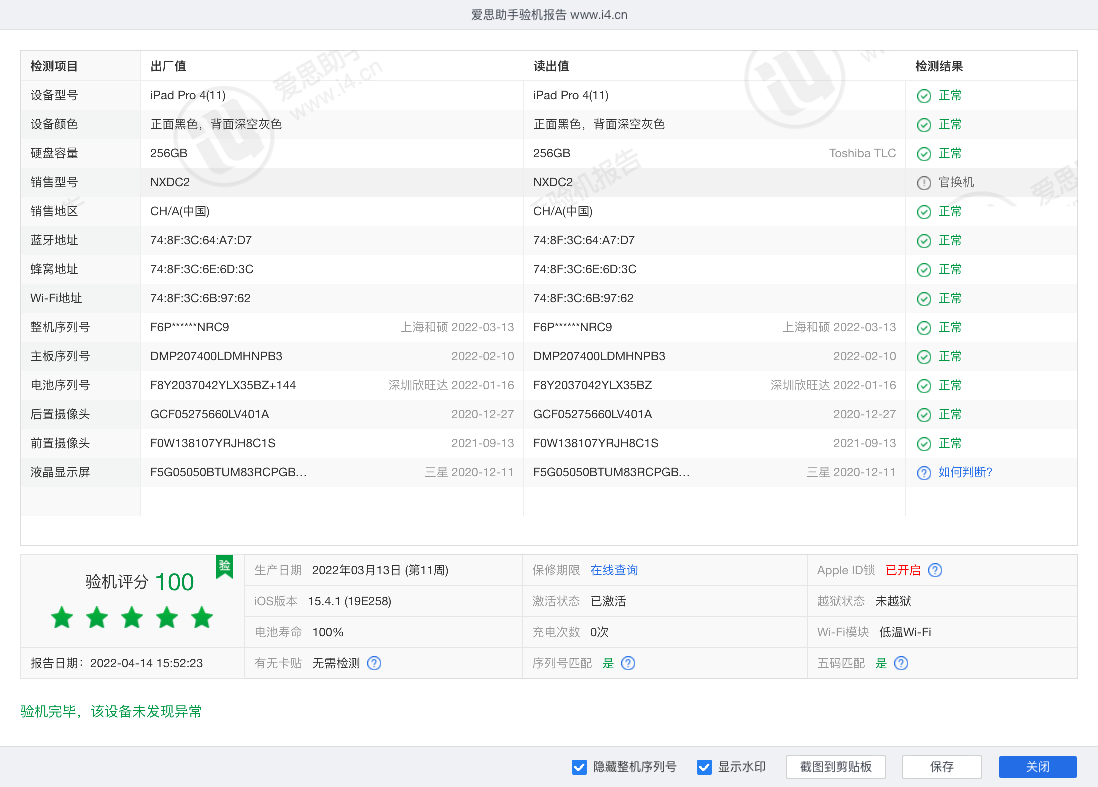Click the green check icon in 设备型号 row

924,96
